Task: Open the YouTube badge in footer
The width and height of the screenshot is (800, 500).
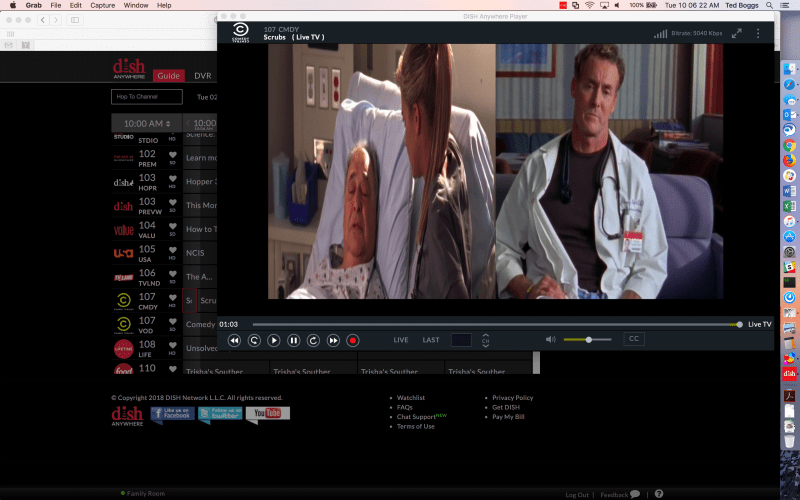Action: 268,413
